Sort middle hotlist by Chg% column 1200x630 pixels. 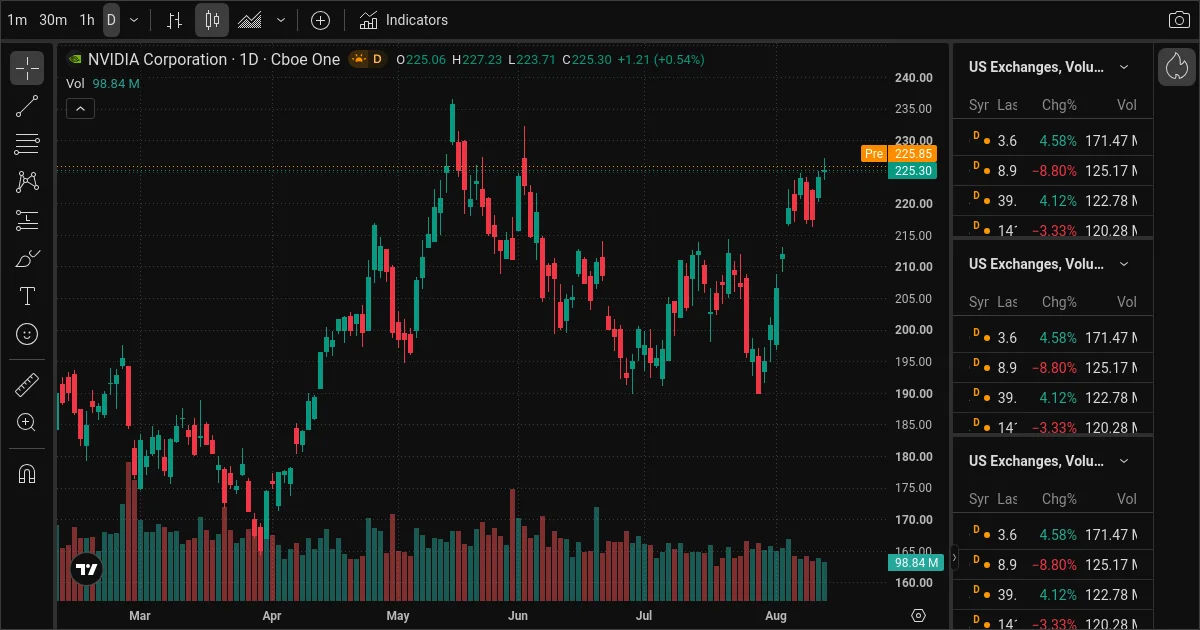tap(1059, 302)
